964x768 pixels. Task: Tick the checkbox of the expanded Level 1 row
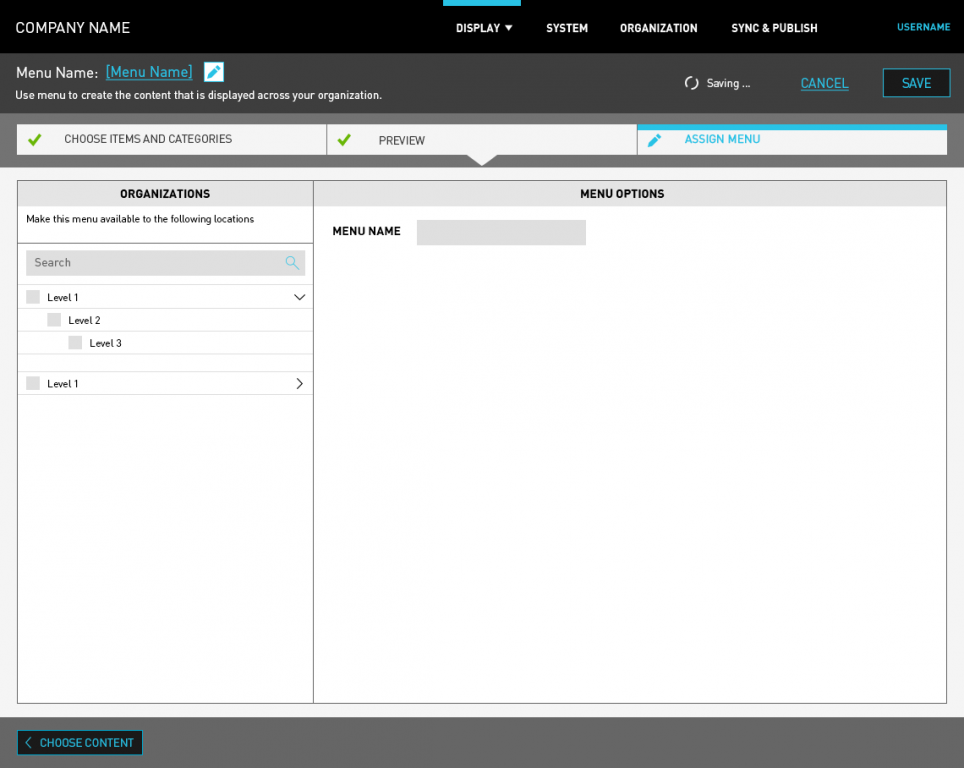click(x=33, y=297)
